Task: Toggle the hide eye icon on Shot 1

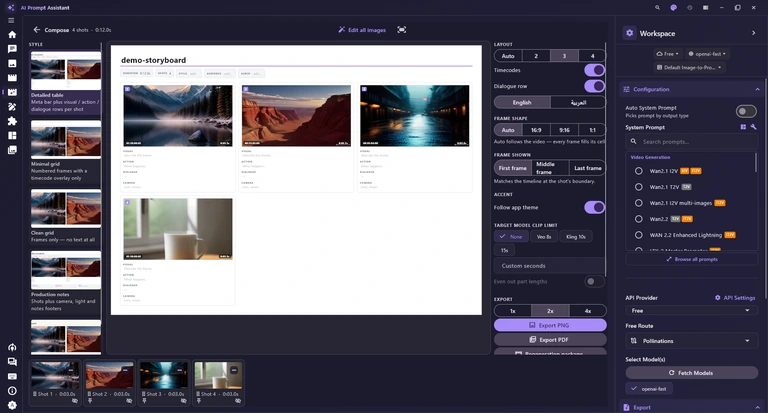Action: (x=75, y=401)
